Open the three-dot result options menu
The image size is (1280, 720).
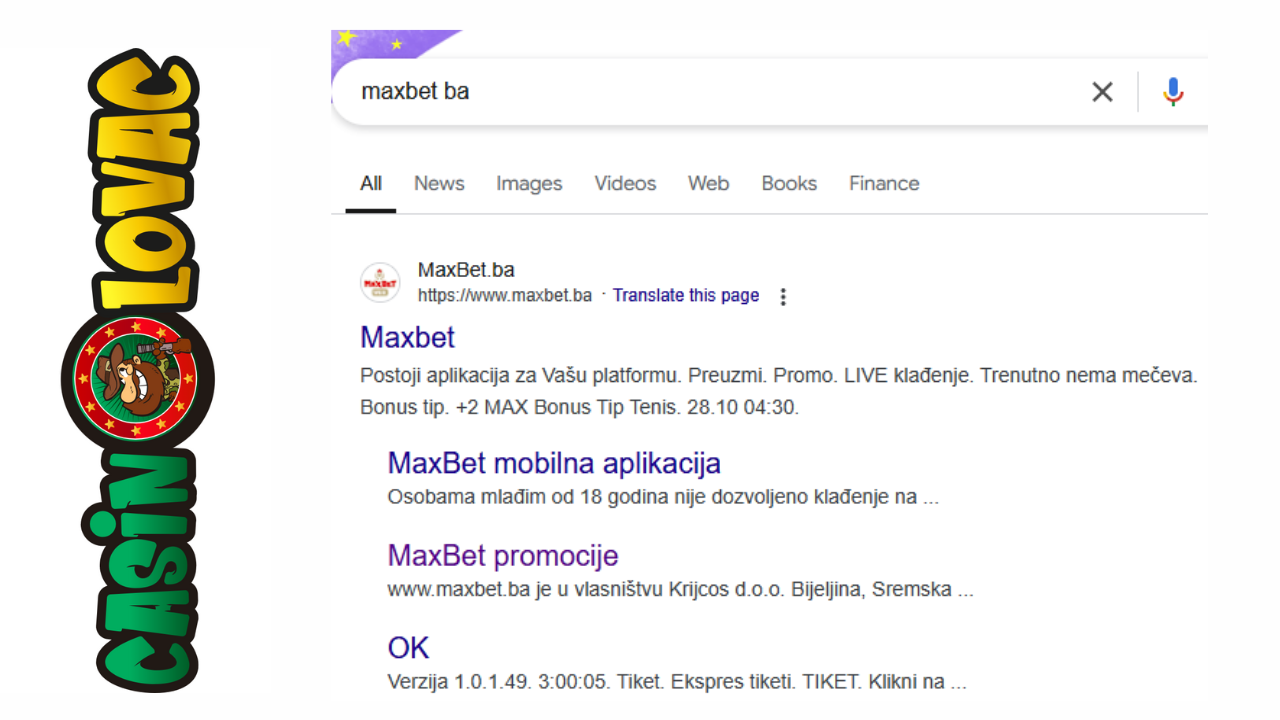[x=783, y=296]
